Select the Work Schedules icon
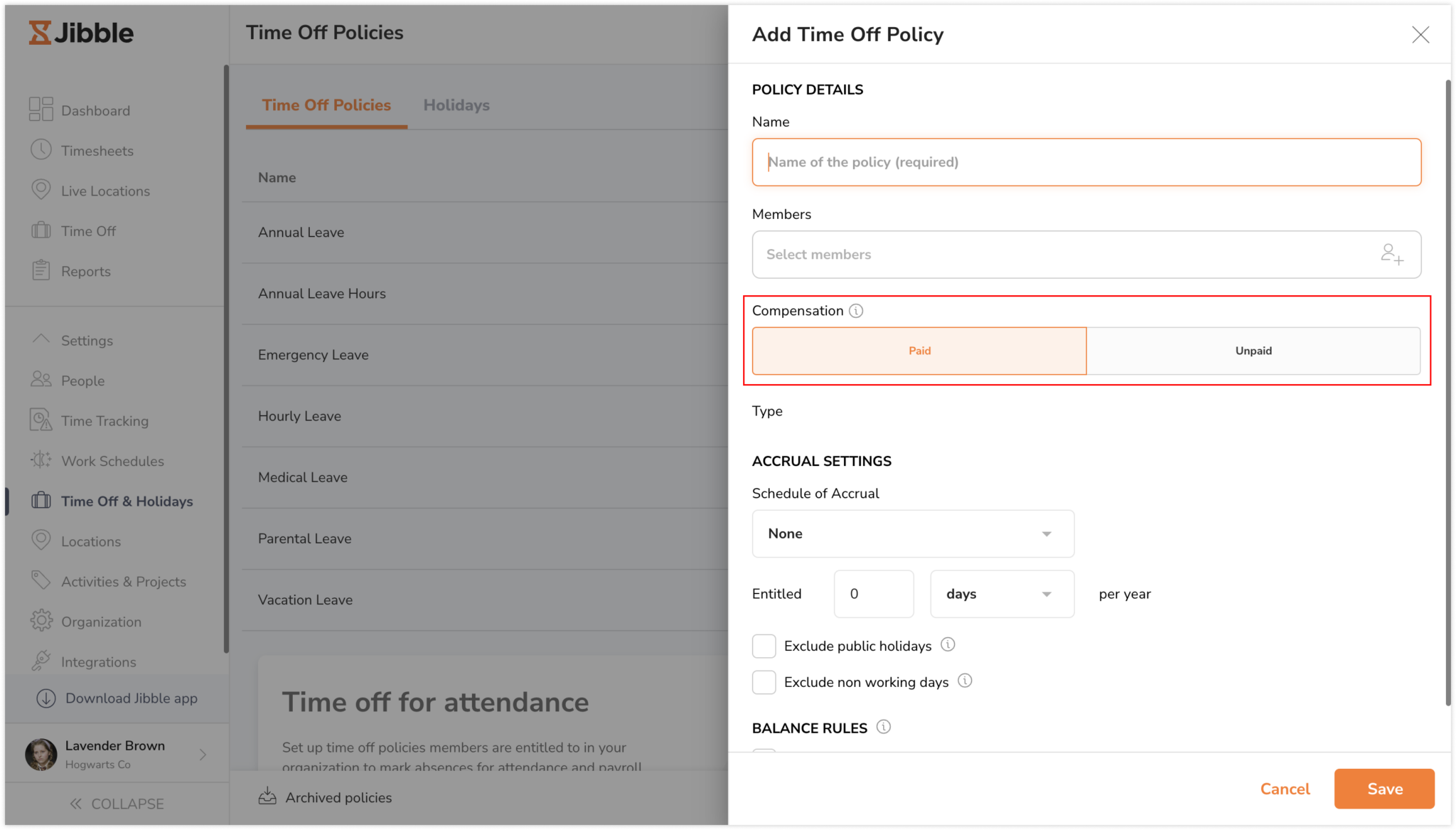Viewport: 1456px width, 830px height. pyautogui.click(x=41, y=461)
